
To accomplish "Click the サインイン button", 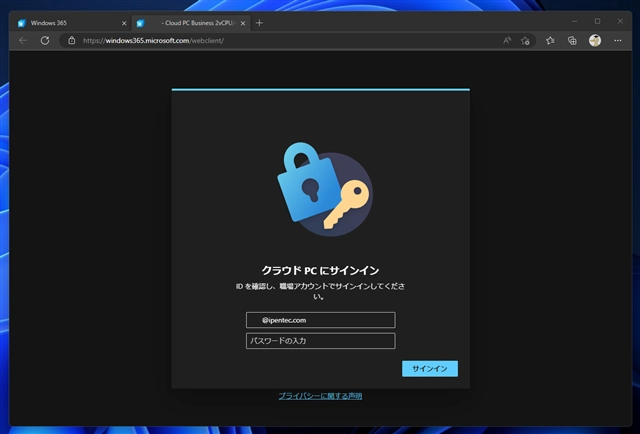I will [430, 369].
